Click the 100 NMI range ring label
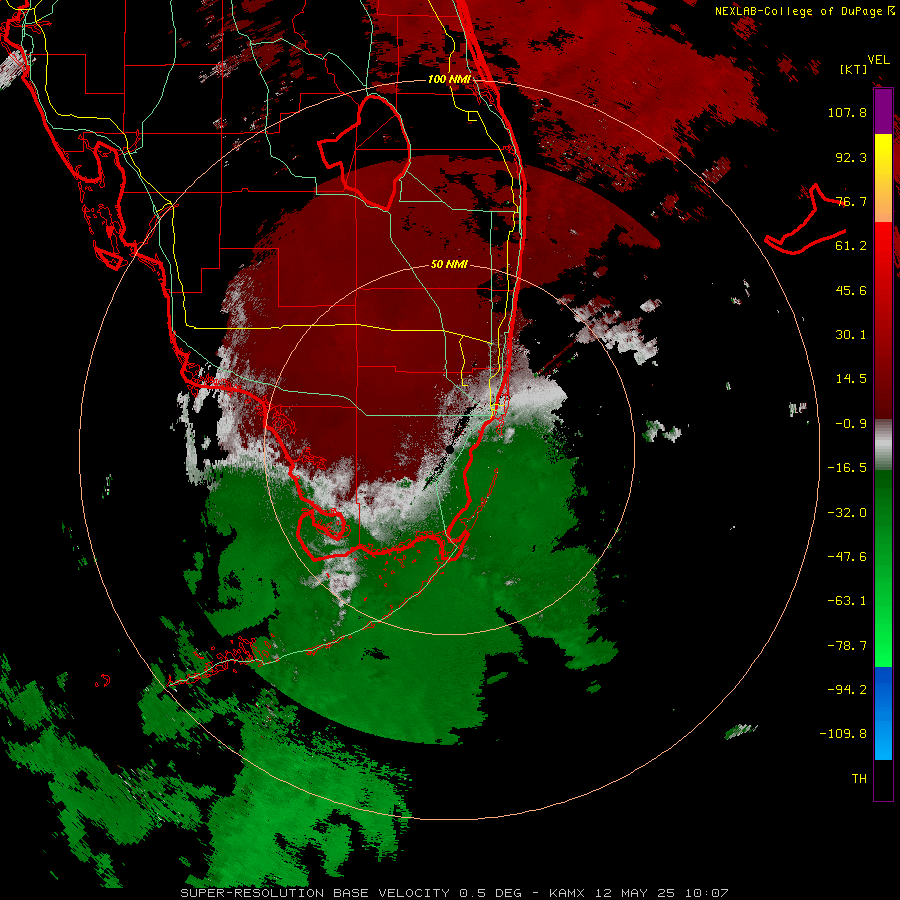Viewport: 900px width, 900px height. pos(449,79)
